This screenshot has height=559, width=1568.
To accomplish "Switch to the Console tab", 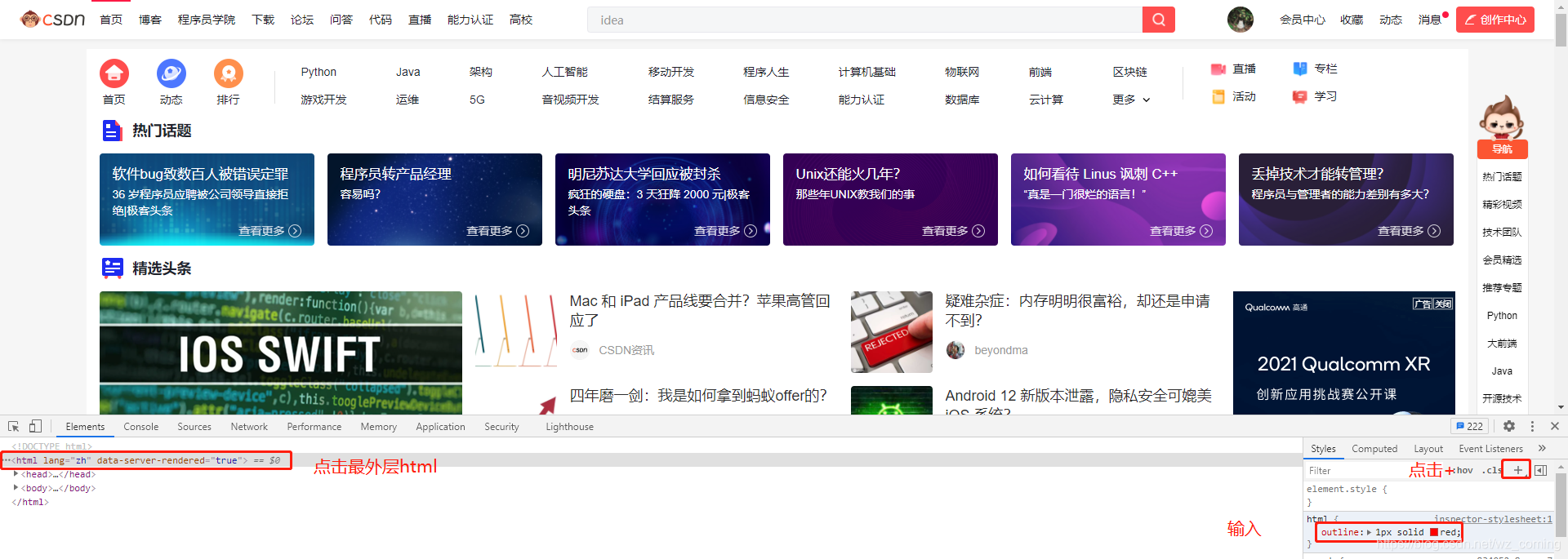I will pyautogui.click(x=140, y=426).
